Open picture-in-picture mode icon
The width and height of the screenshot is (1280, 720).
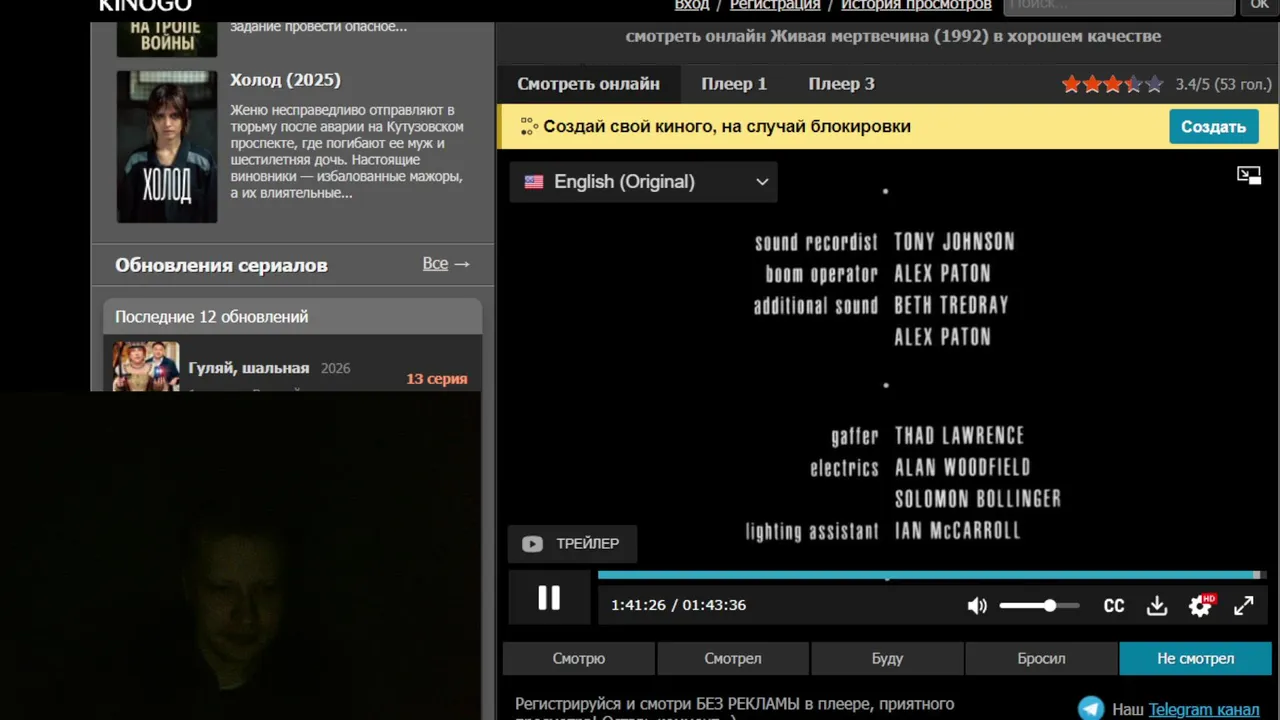[x=1248, y=176]
